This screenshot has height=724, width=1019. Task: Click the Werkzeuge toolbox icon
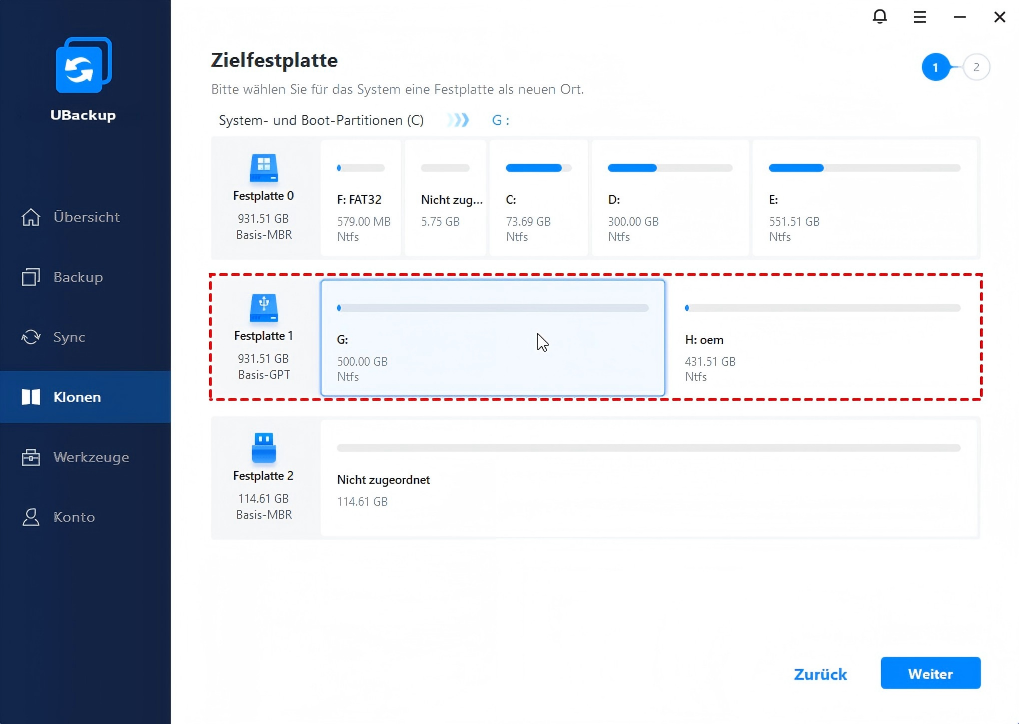pos(31,457)
